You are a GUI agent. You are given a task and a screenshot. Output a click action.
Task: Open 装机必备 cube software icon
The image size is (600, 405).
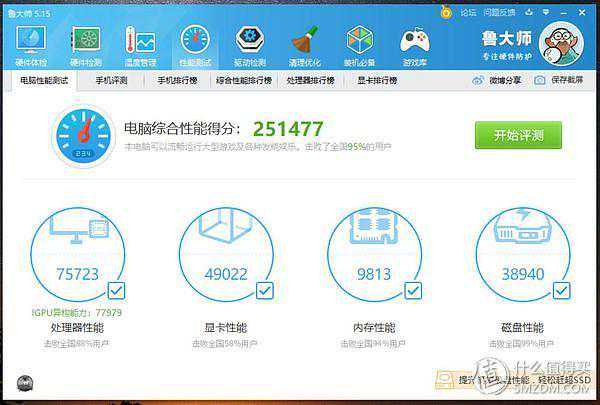(x=359, y=45)
